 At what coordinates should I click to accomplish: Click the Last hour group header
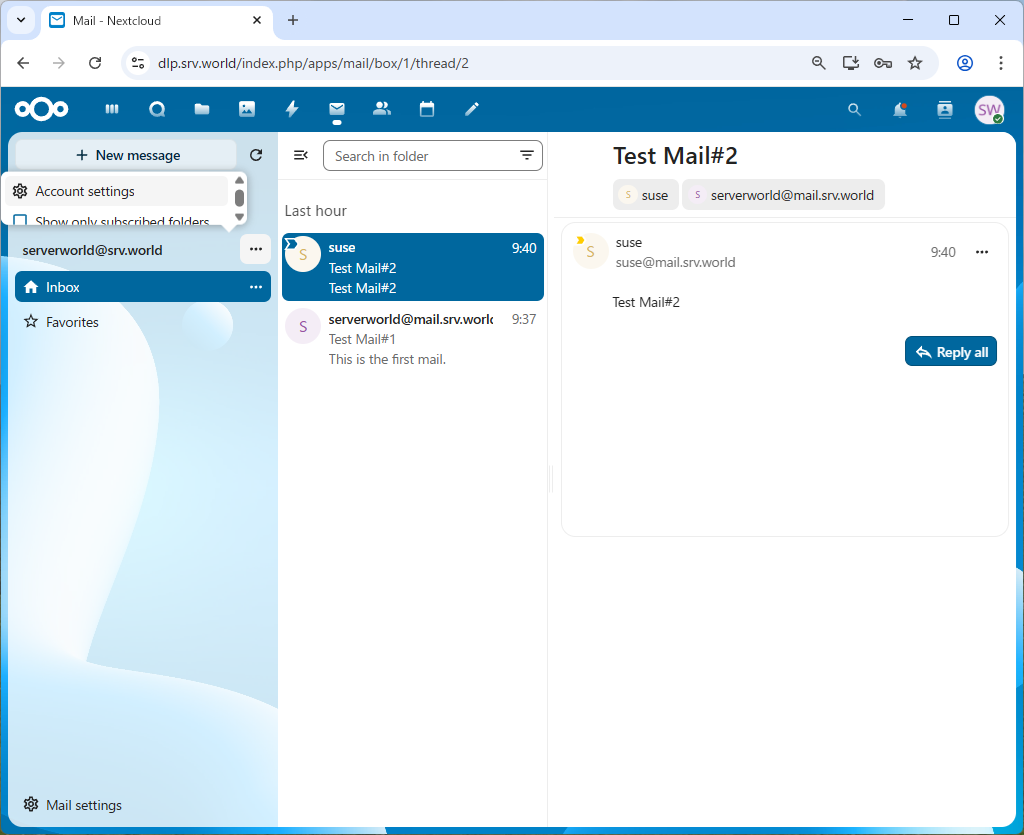tap(315, 211)
